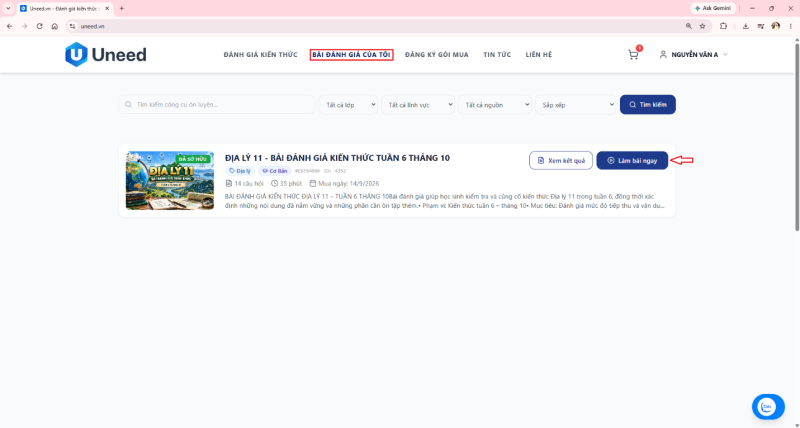Open Chrome three-dot menu
Screen dimensions: 800x428
790,26
